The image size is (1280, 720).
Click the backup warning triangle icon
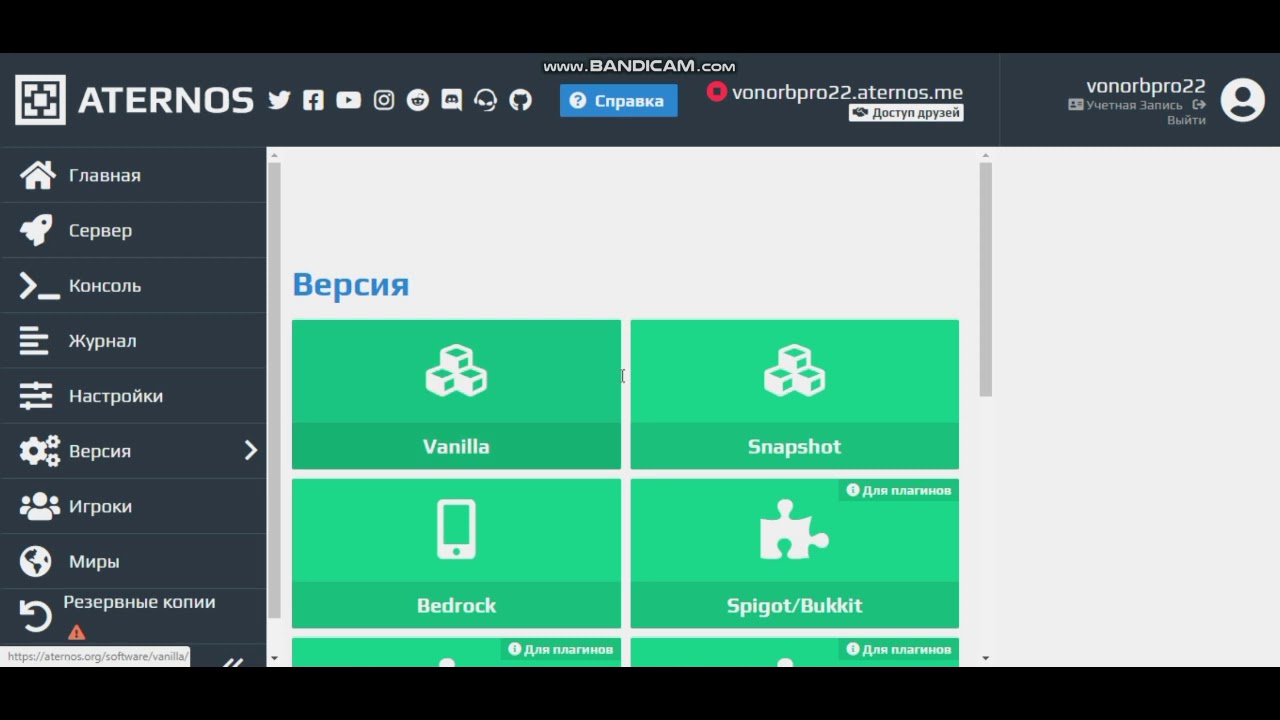tap(76, 632)
